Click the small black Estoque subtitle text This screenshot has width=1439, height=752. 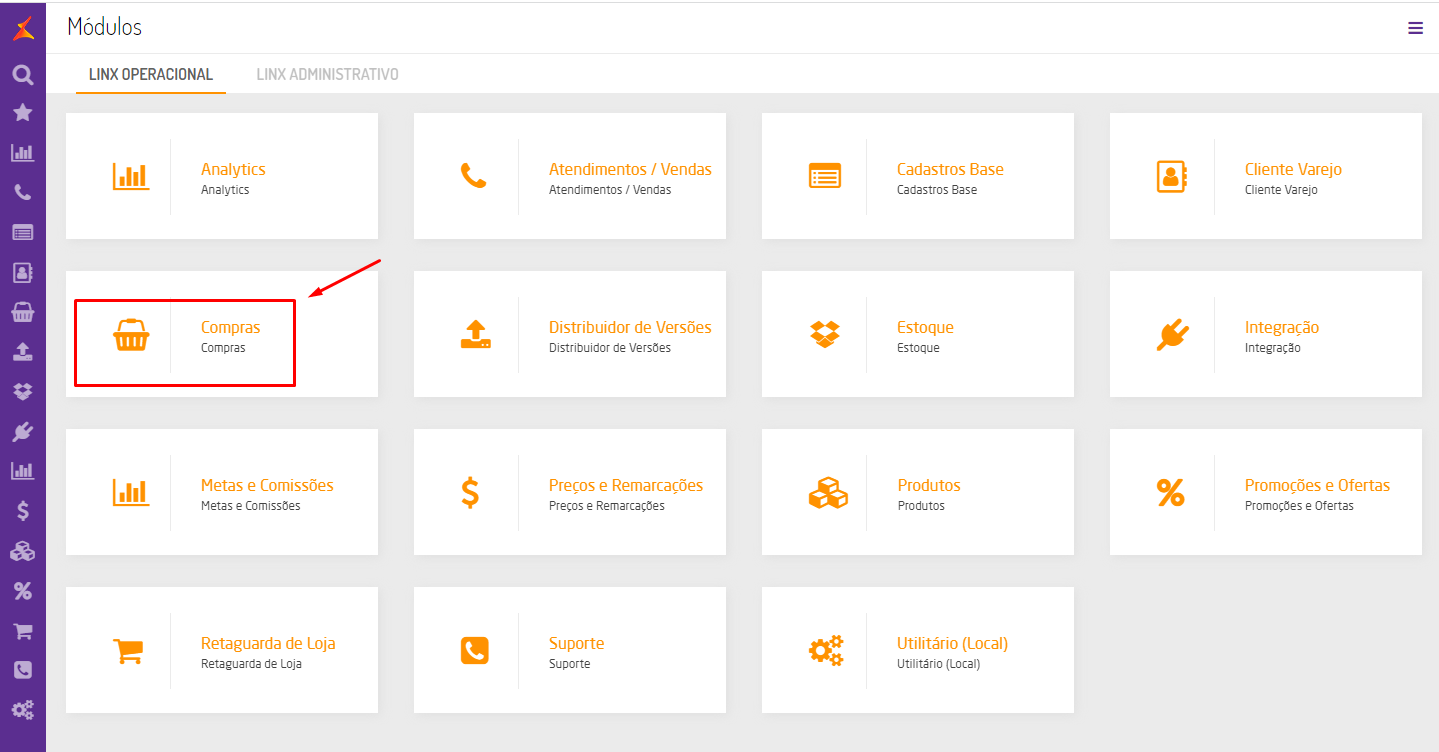click(x=918, y=348)
